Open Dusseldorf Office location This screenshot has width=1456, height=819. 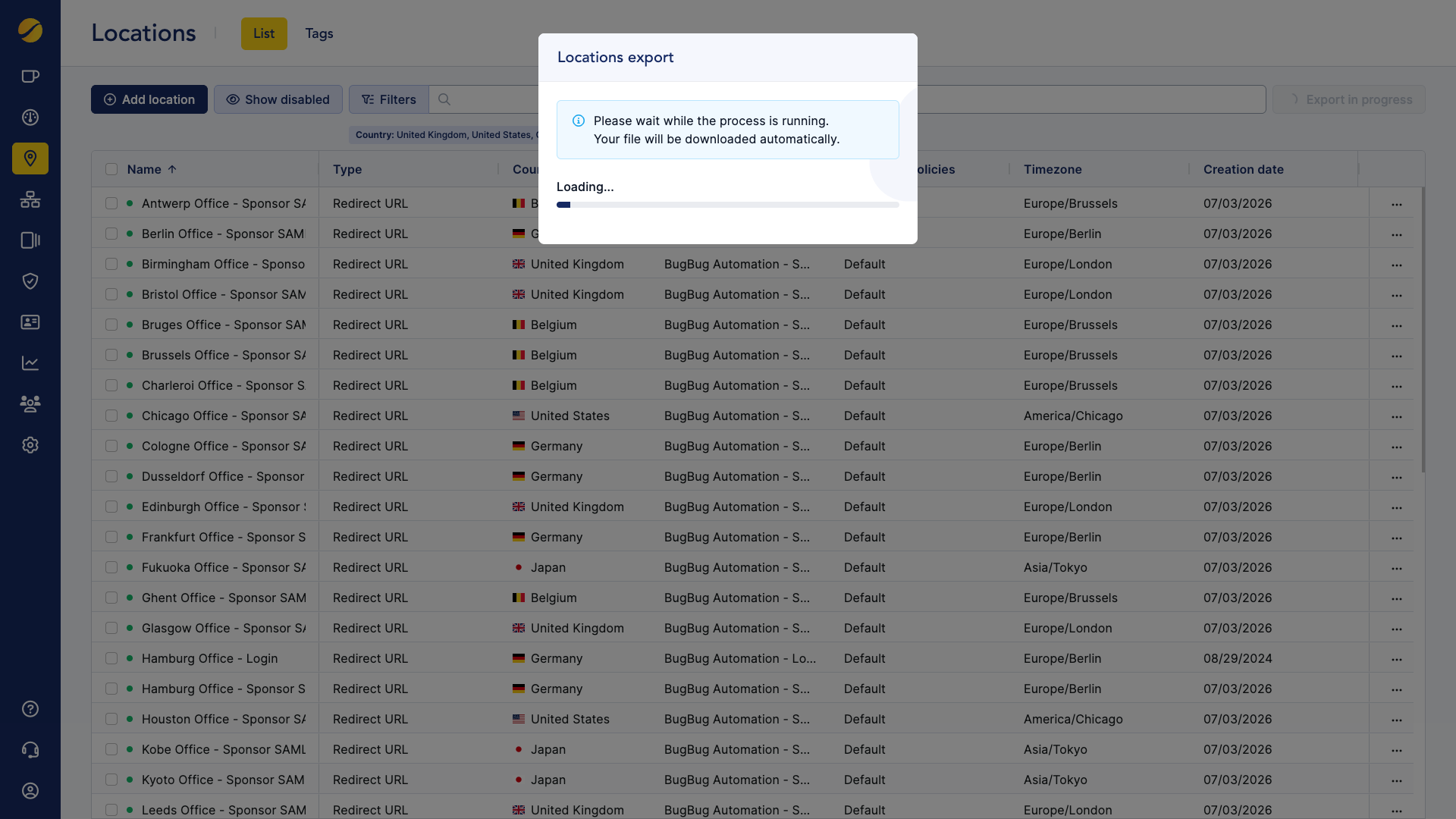(x=223, y=476)
